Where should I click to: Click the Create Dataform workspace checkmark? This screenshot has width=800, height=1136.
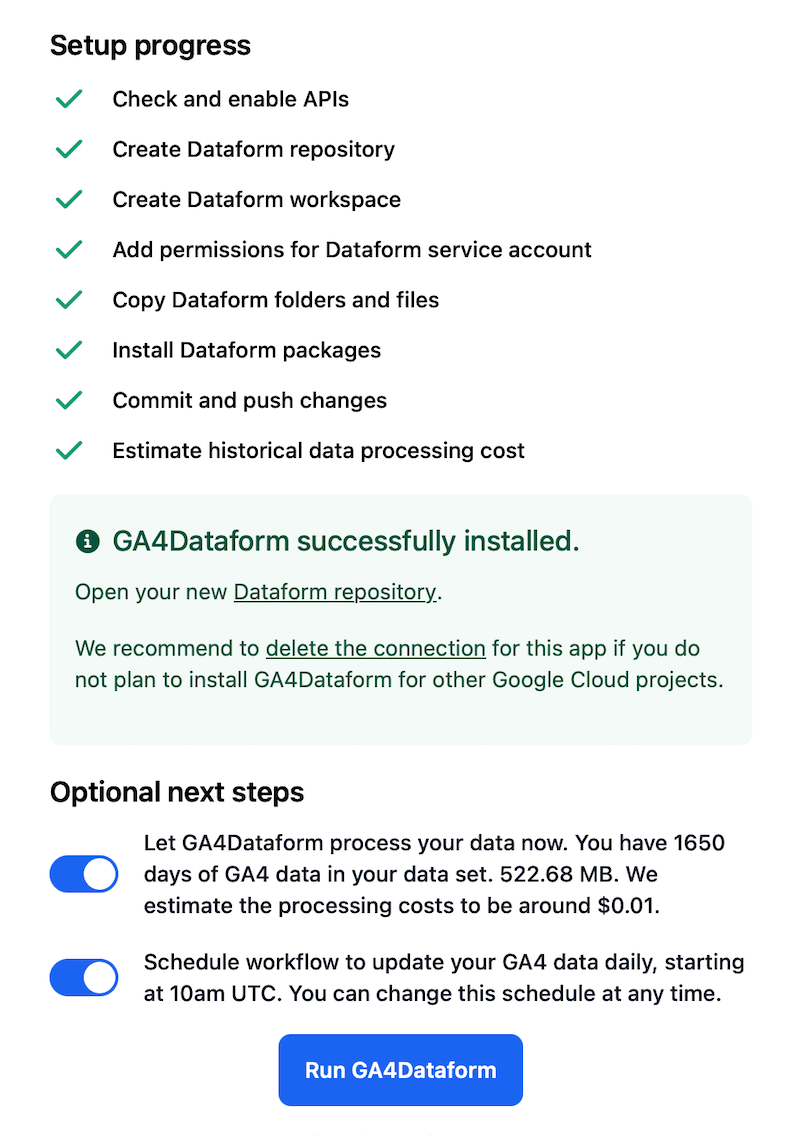(x=69, y=199)
